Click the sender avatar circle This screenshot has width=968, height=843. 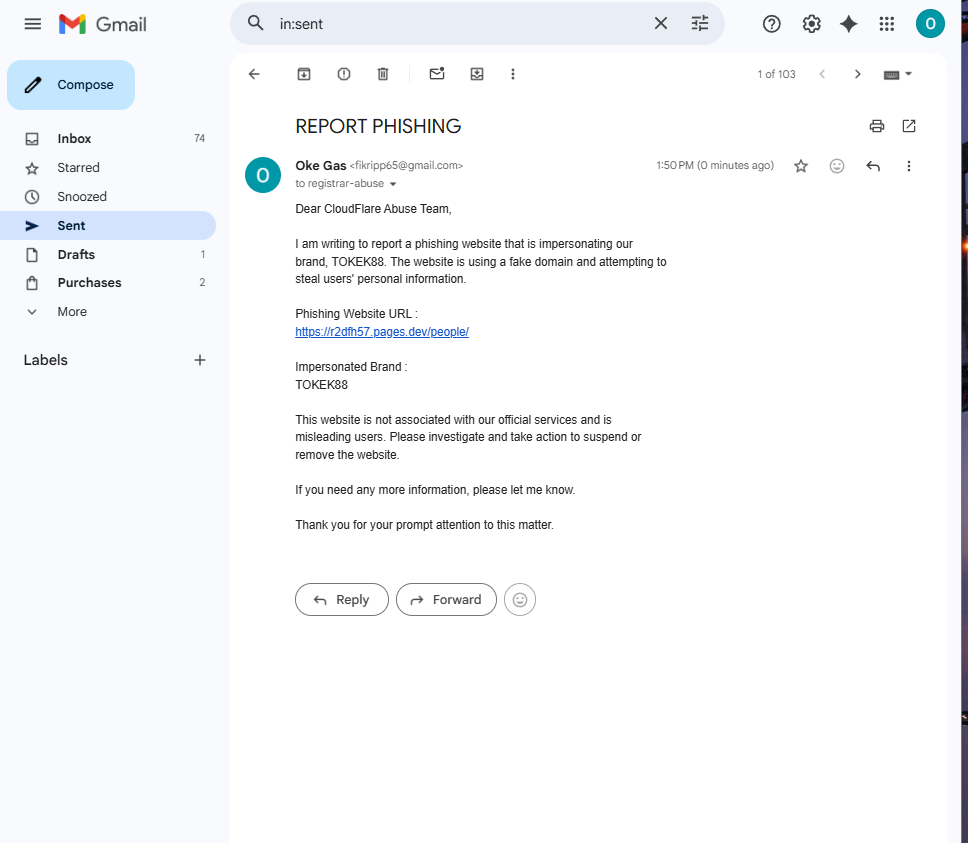(x=263, y=175)
